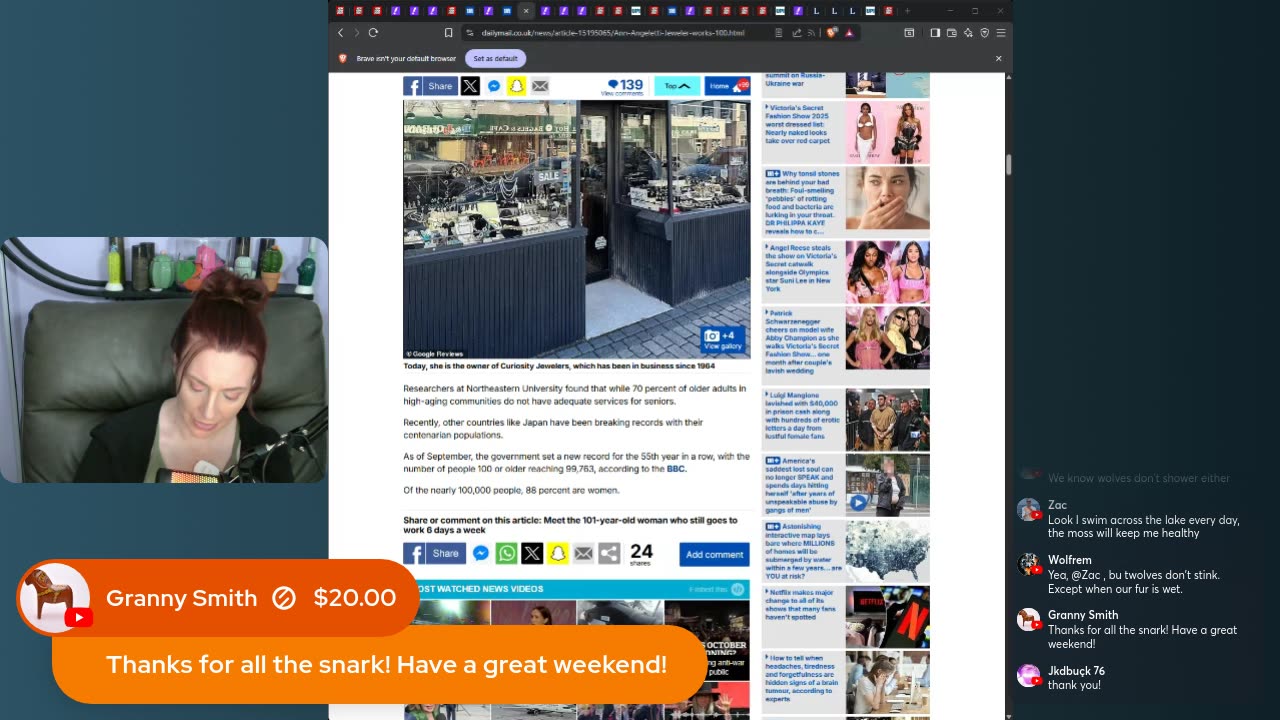The height and width of the screenshot is (720, 1280).
Task: Share the article via WhatsApp
Action: coord(507,553)
